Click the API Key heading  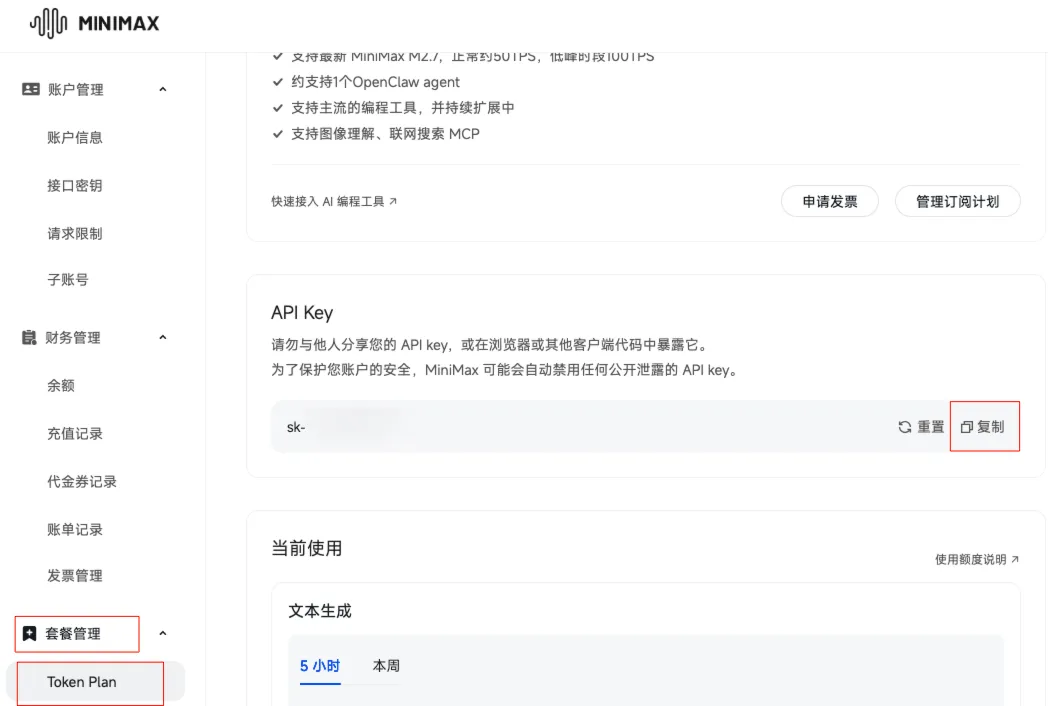[x=302, y=313]
